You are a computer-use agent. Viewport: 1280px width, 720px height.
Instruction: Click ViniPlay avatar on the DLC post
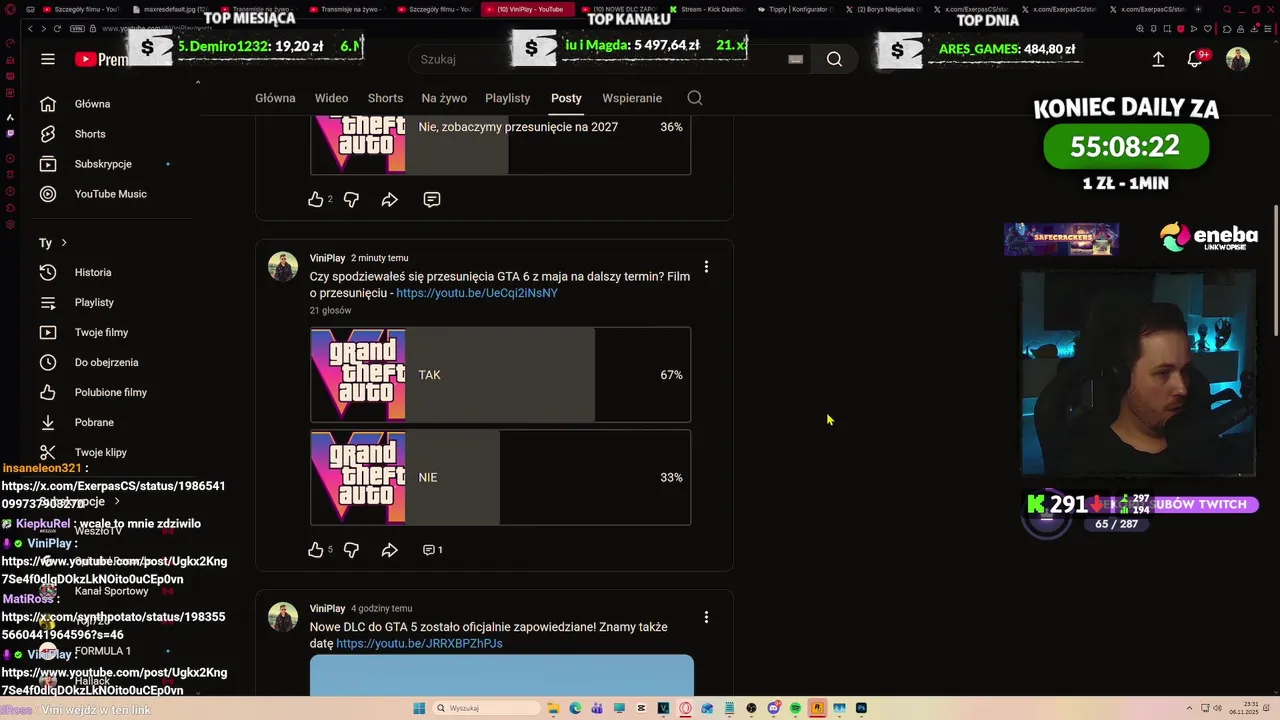[x=283, y=617]
